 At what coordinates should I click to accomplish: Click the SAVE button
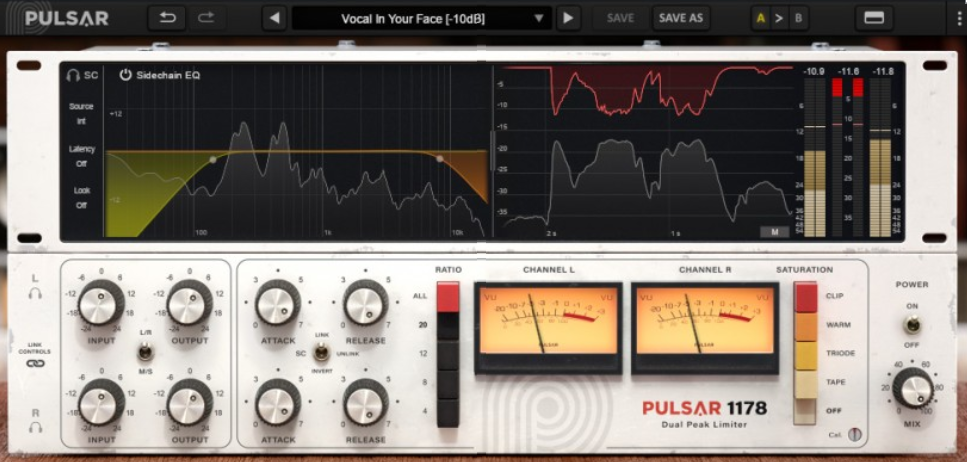[620, 18]
